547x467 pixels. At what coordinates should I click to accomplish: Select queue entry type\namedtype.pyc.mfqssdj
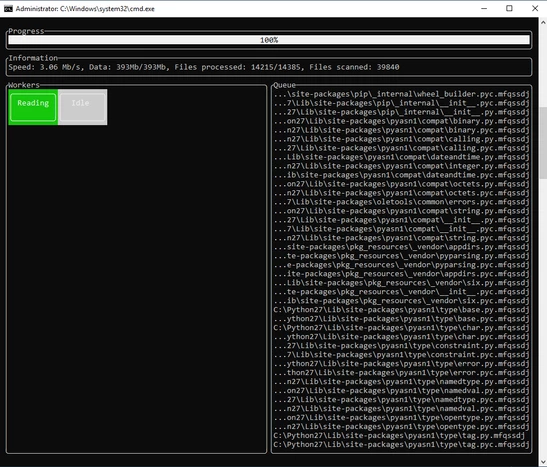401,400
